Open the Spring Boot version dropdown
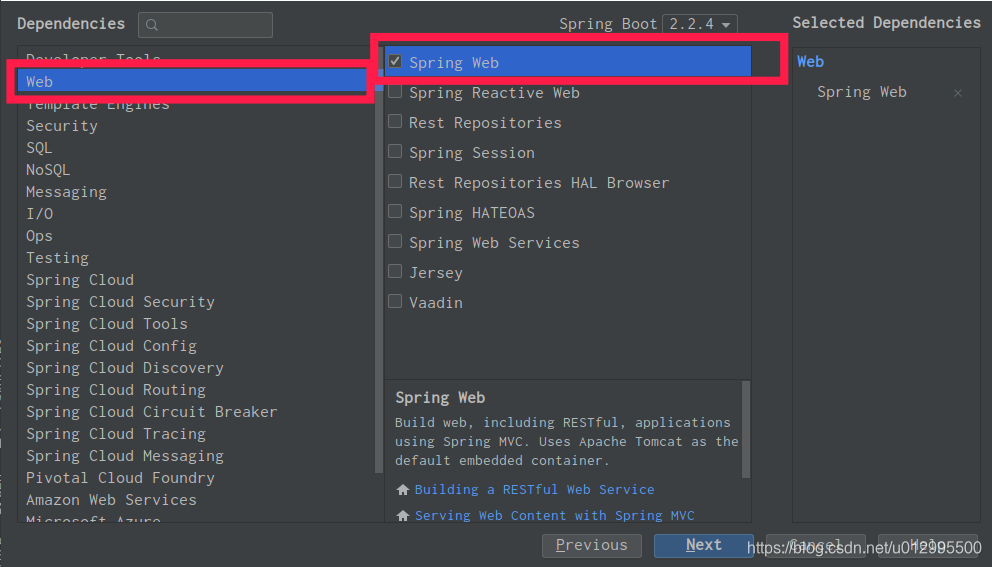This screenshot has height=567, width=992. point(700,24)
